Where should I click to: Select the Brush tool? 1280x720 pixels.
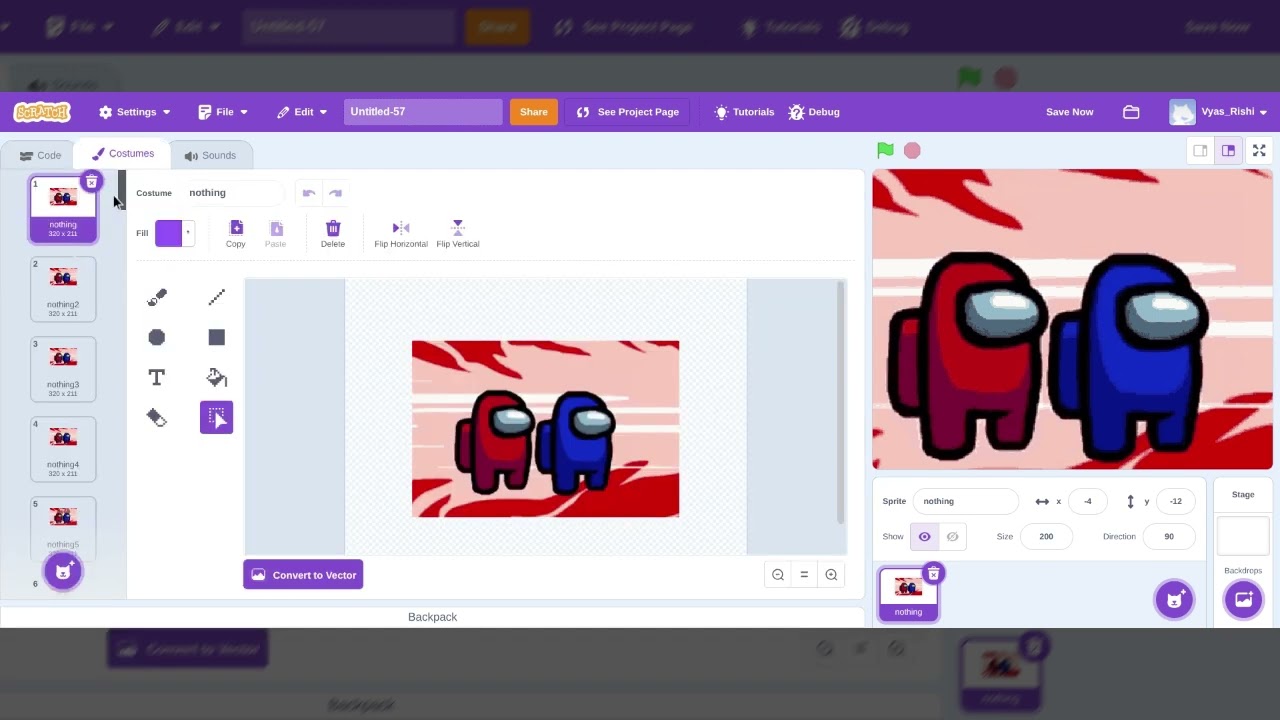(x=157, y=297)
